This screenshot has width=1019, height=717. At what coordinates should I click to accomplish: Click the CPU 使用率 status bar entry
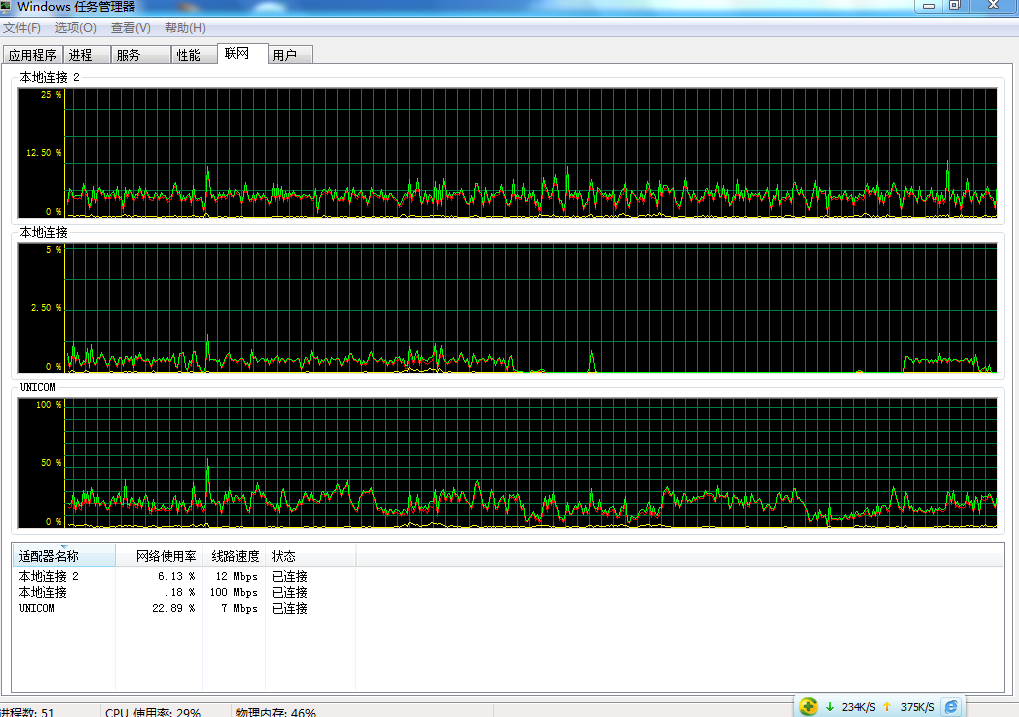(153, 712)
